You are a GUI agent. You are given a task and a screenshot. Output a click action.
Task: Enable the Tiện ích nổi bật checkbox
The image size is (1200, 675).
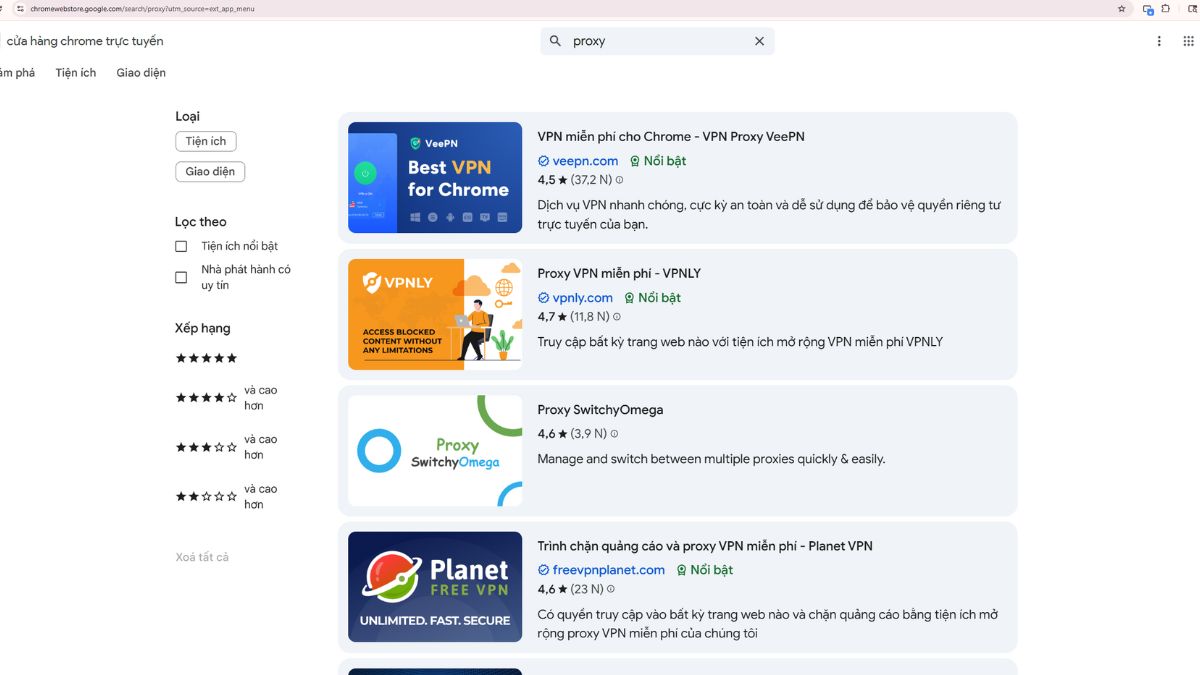pos(181,246)
